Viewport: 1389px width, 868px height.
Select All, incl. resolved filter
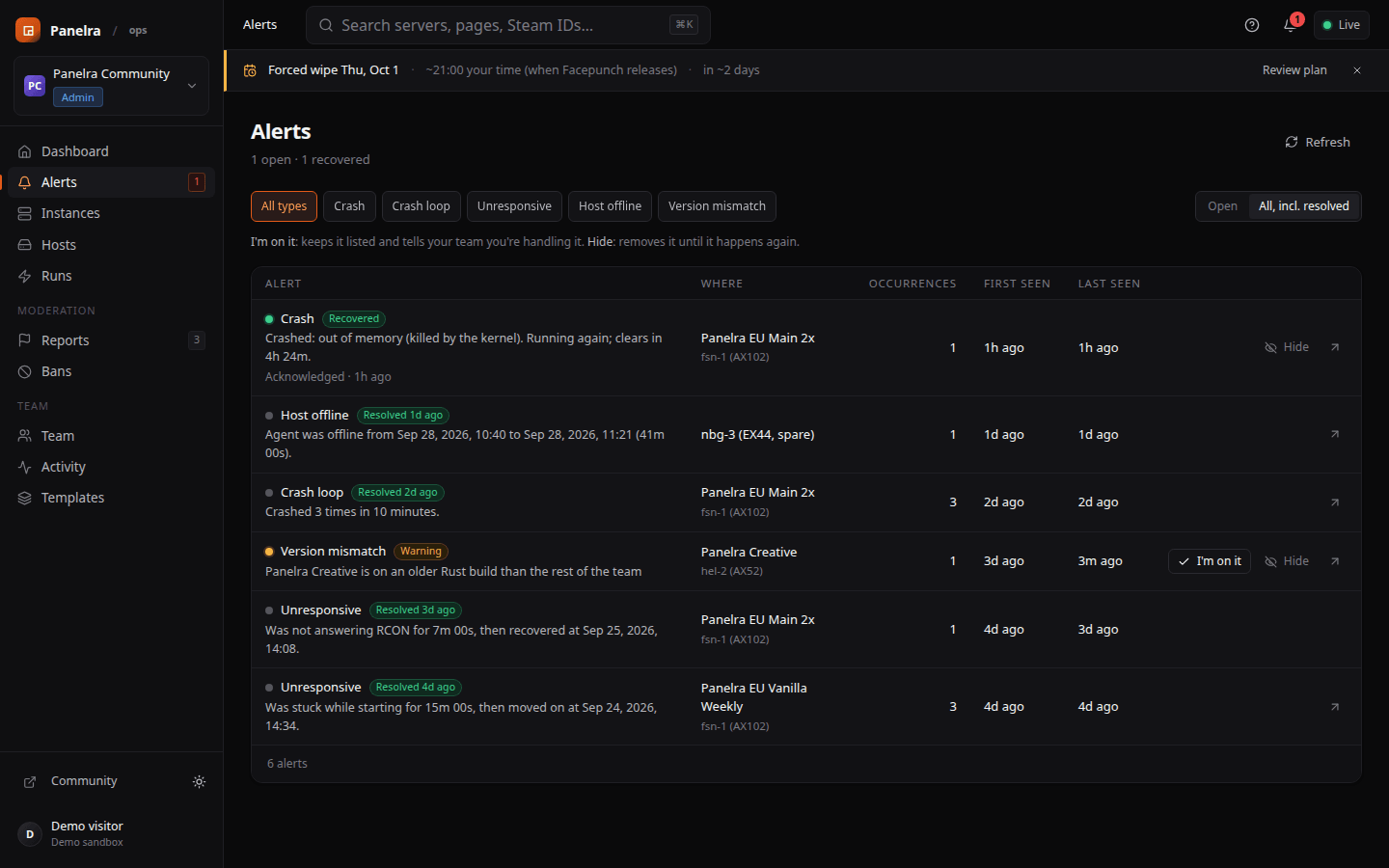1303,206
